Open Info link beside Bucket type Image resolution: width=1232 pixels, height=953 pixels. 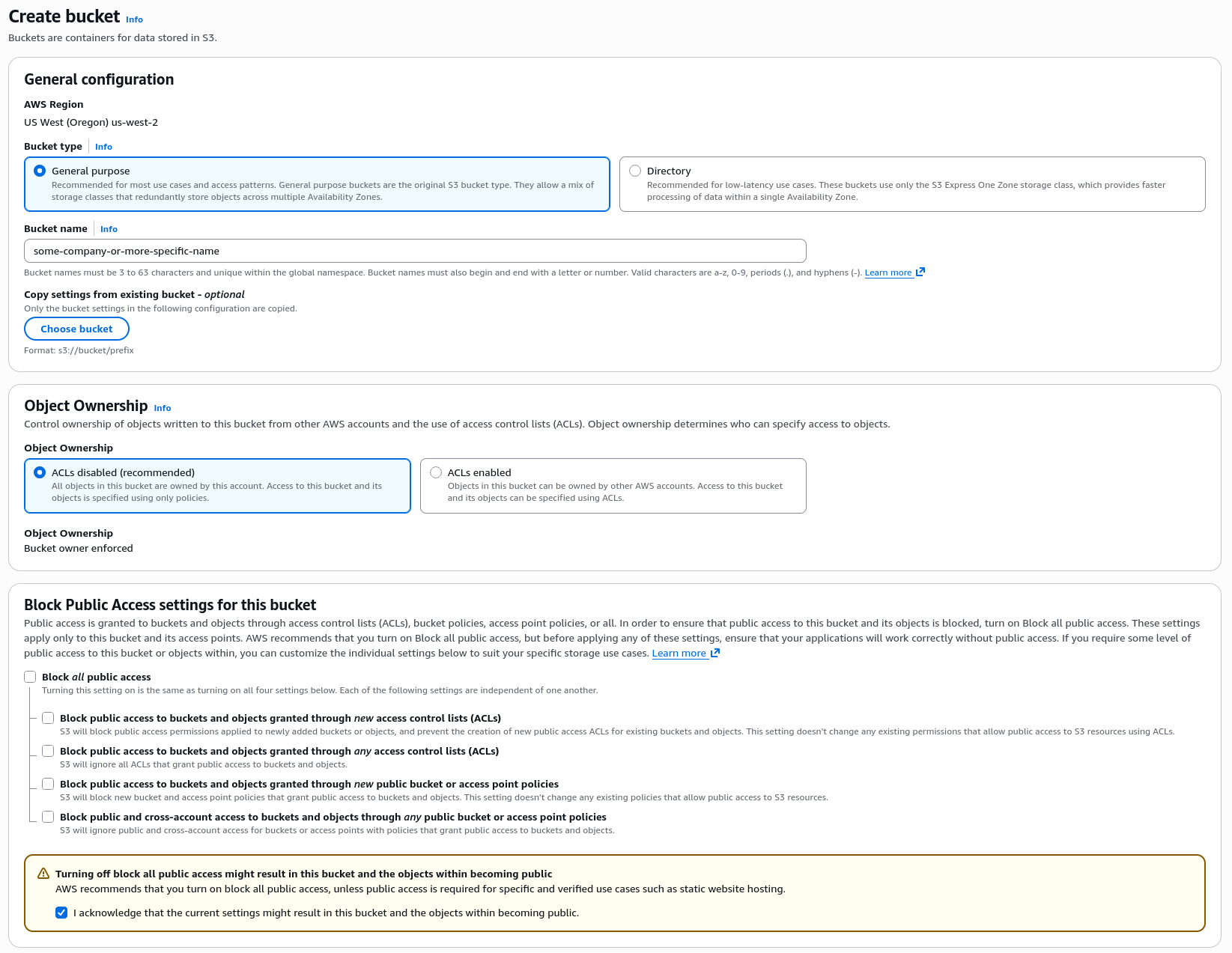pos(103,147)
